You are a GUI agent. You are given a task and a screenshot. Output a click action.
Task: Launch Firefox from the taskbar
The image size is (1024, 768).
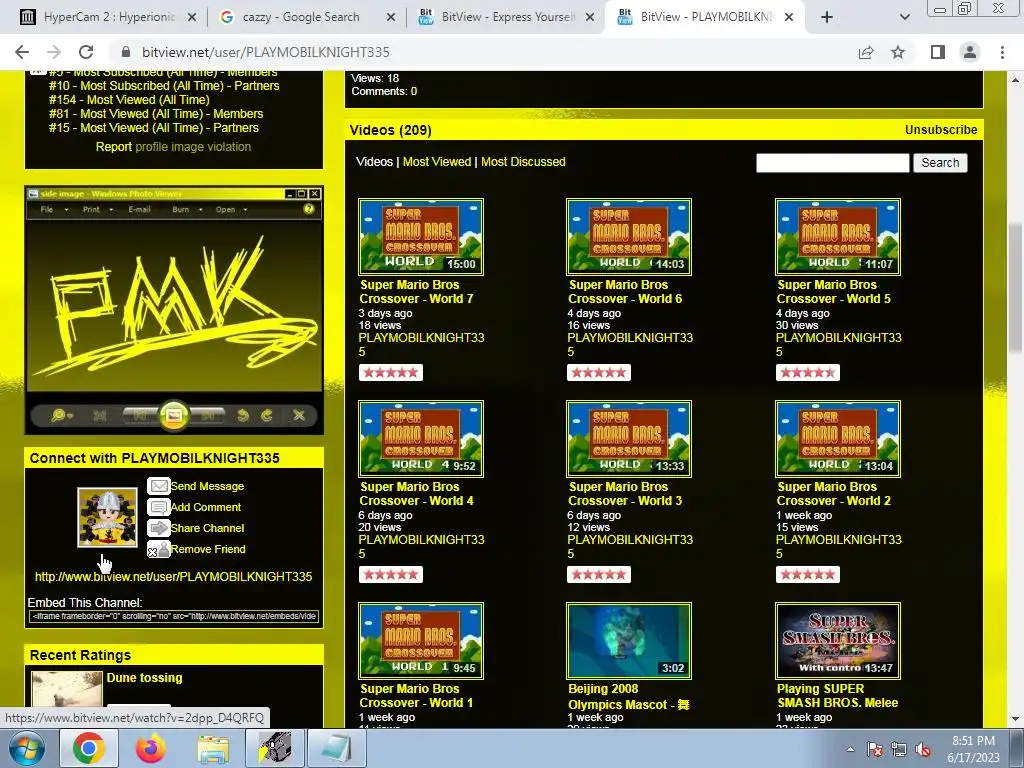pyautogui.click(x=150, y=748)
